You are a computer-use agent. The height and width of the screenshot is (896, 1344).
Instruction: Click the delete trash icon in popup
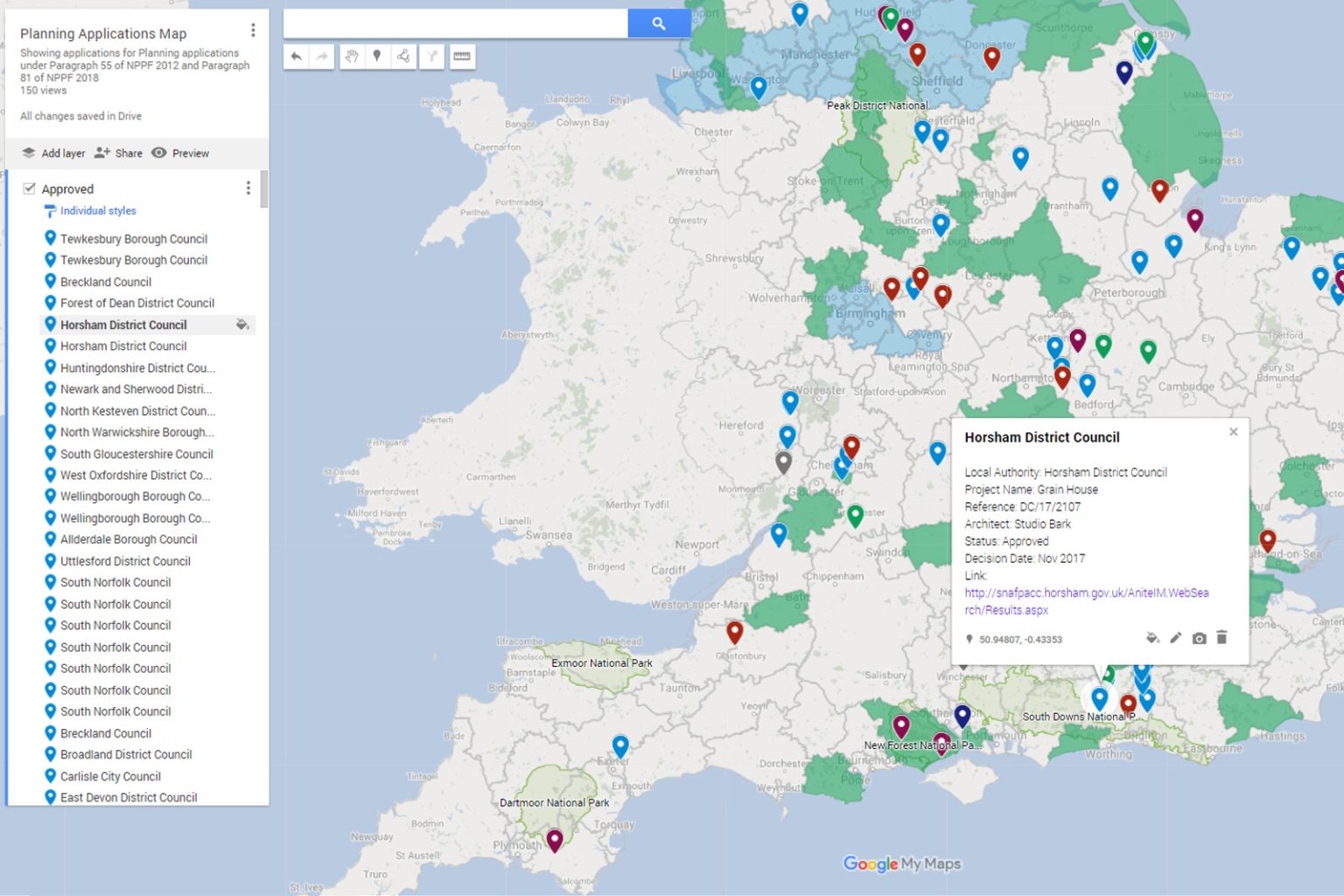pos(1221,637)
